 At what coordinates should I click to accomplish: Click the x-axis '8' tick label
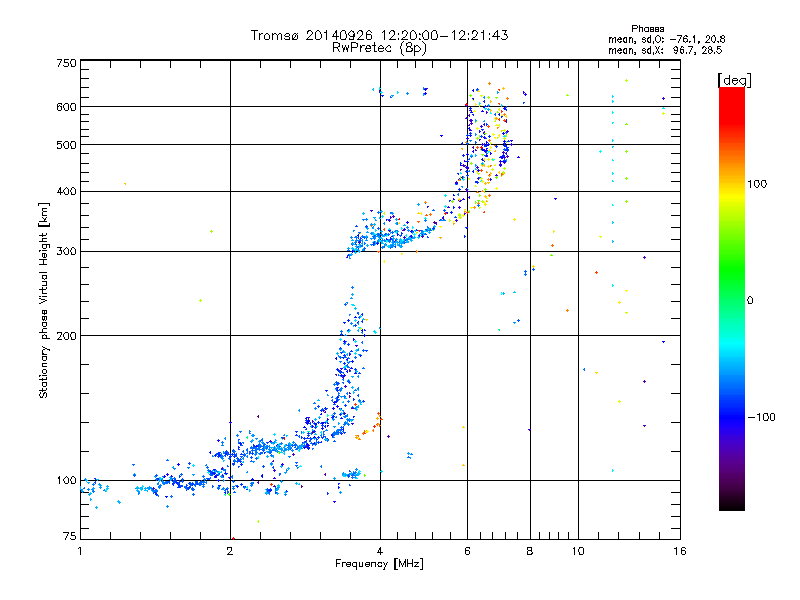(x=530, y=551)
